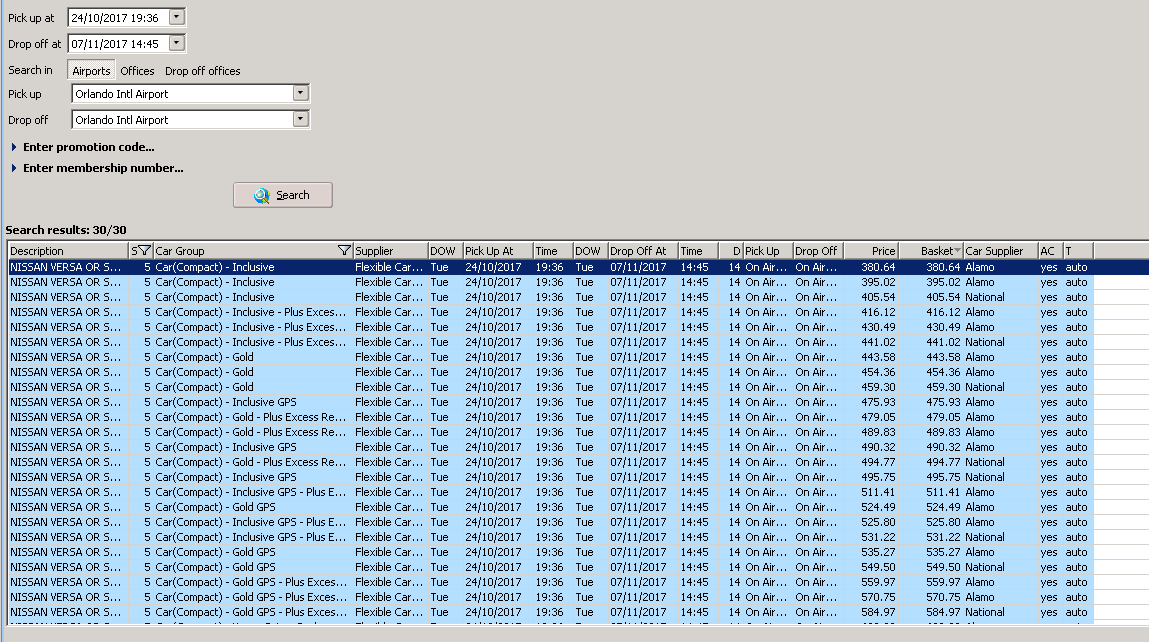Select the Gold row priced 443.58
1149x642 pixels.
coord(550,358)
